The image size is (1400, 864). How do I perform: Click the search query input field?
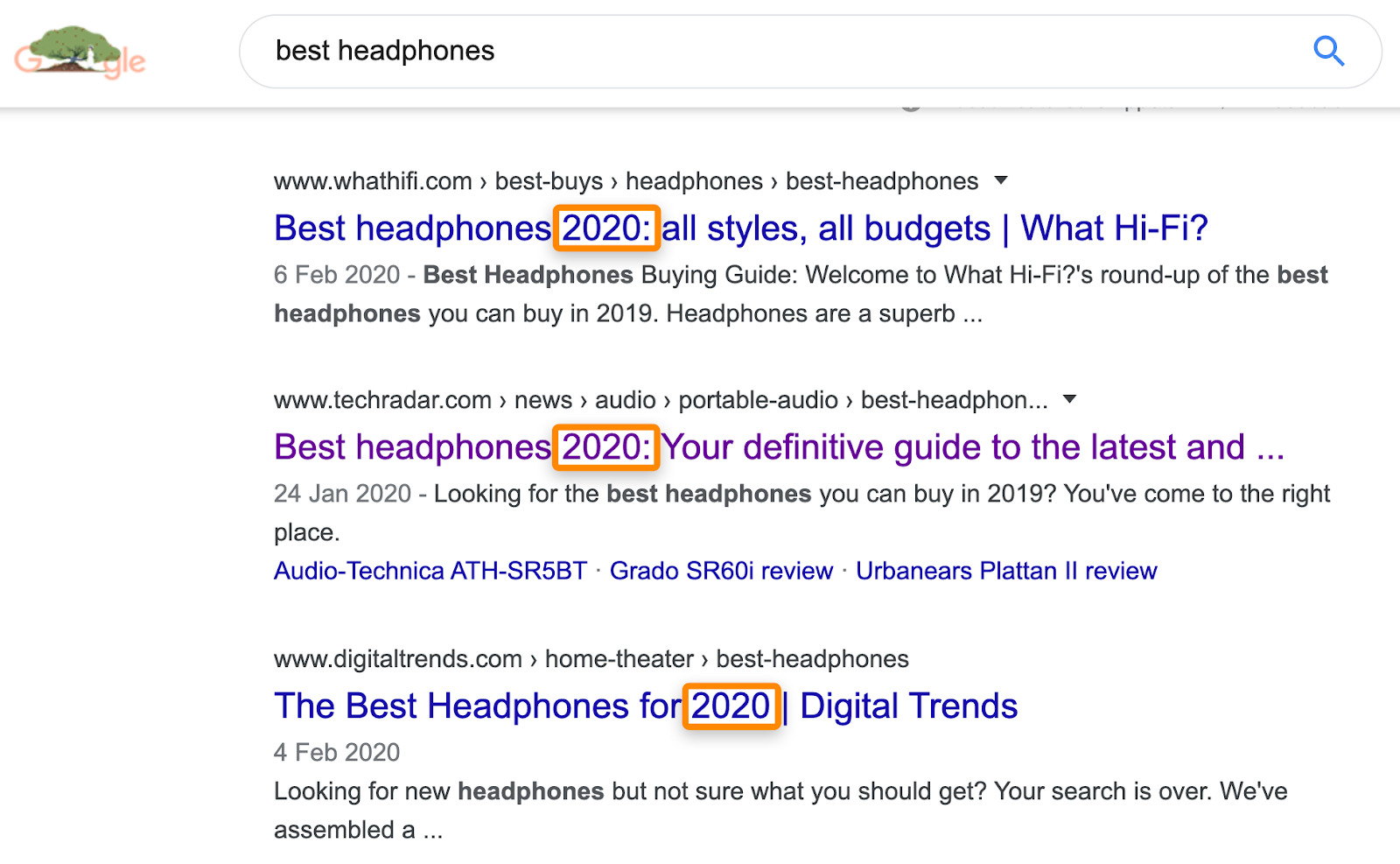pyautogui.click(x=787, y=52)
